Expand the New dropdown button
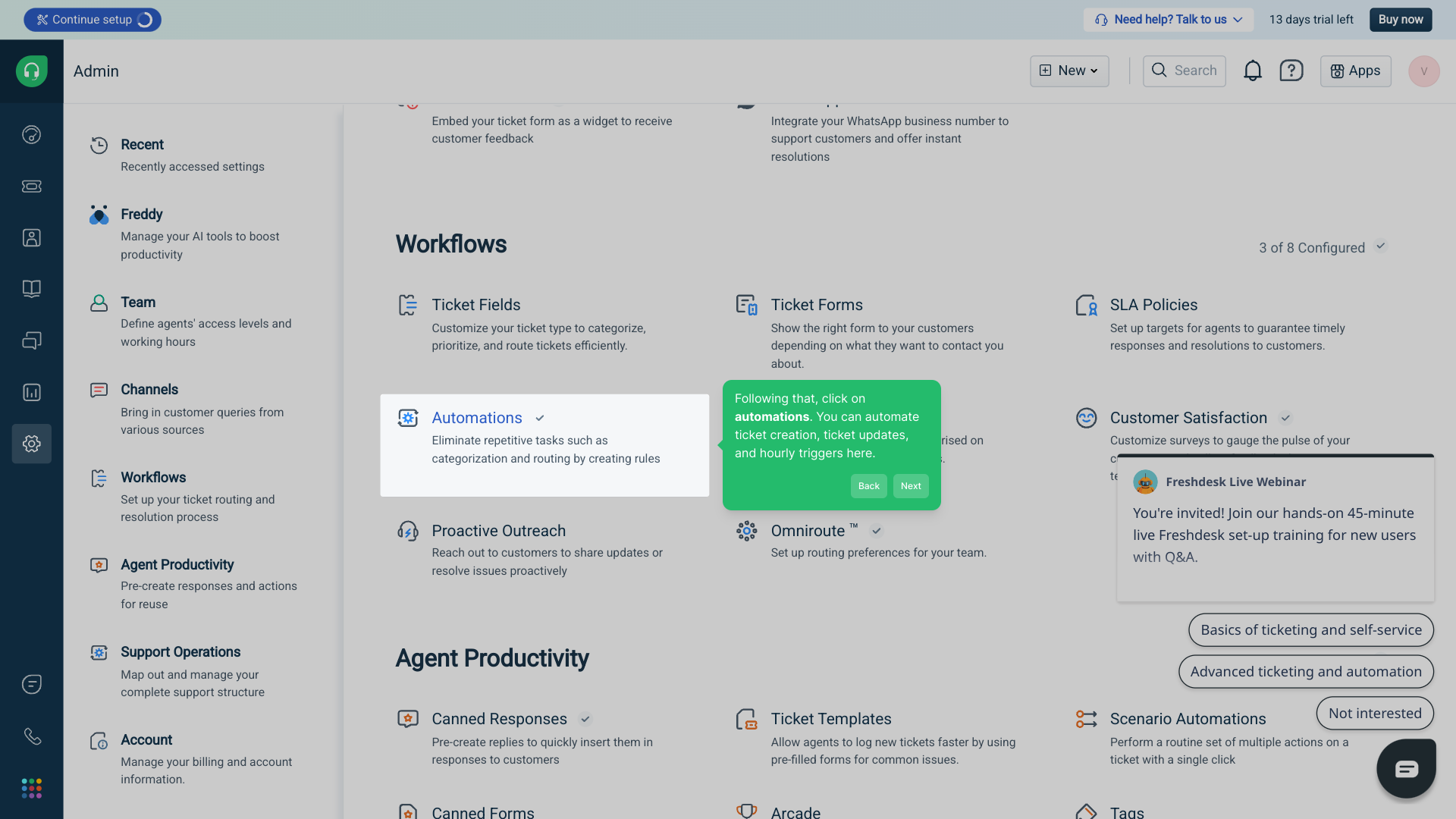Screen dimensions: 1456x819 pyautogui.click(x=1068, y=71)
